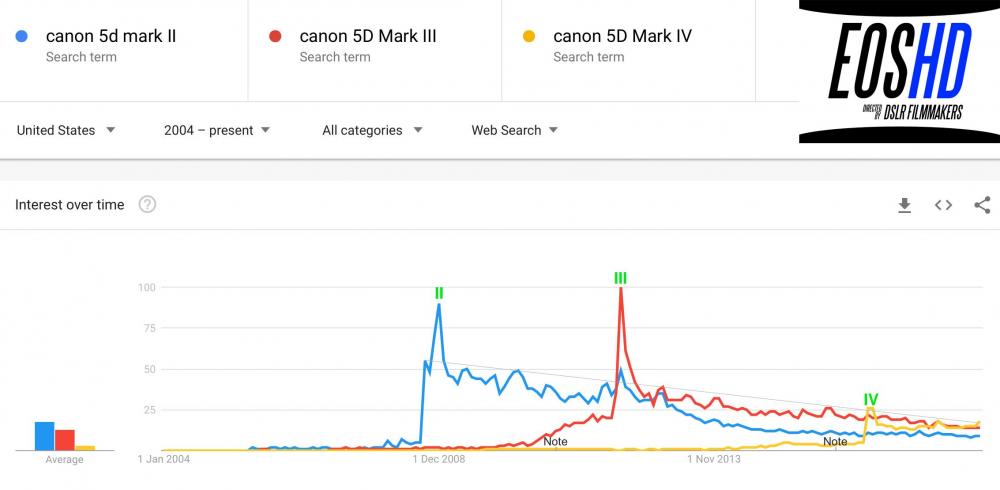Share the interest over time chart

pyautogui.click(x=982, y=205)
